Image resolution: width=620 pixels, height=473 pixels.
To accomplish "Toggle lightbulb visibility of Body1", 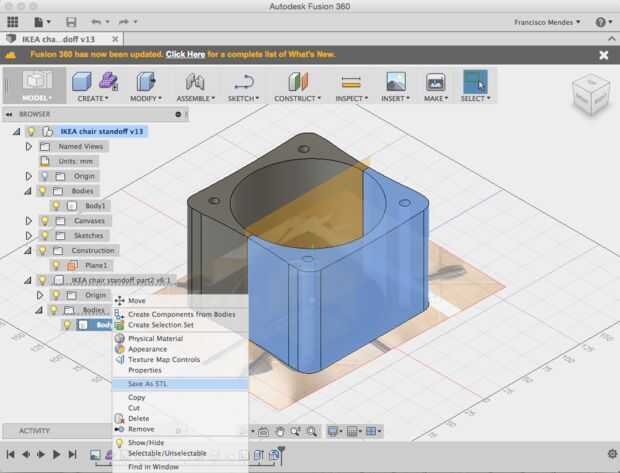I will [x=56, y=205].
